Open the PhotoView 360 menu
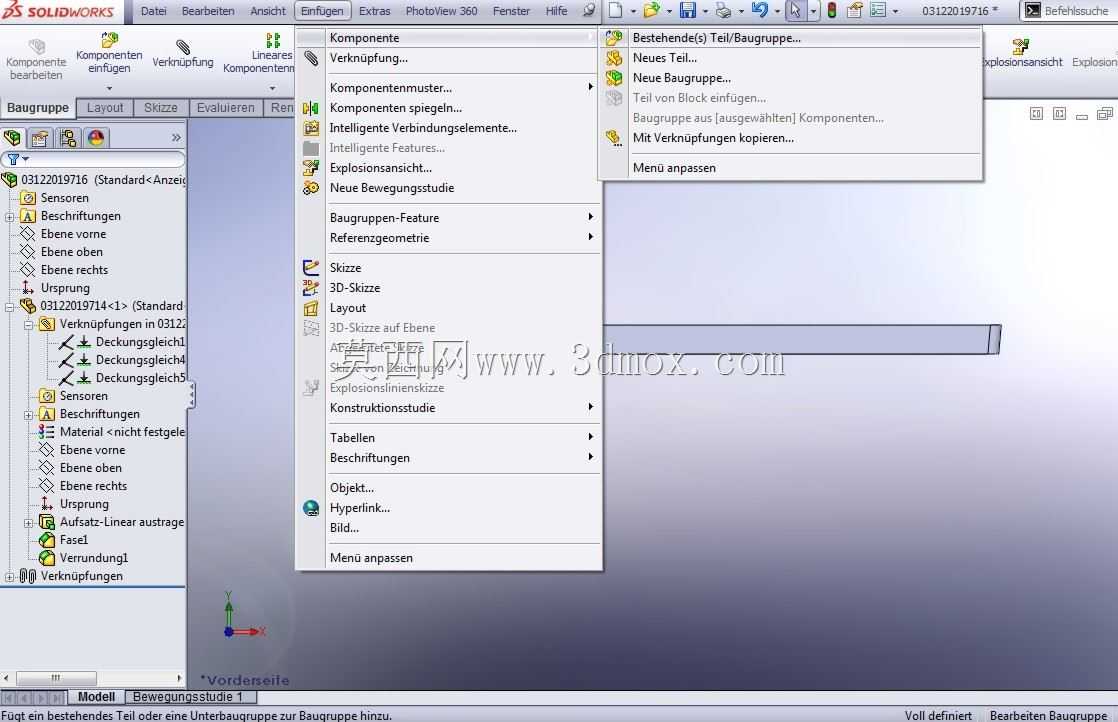Image resolution: width=1118 pixels, height=722 pixels. [x=441, y=11]
